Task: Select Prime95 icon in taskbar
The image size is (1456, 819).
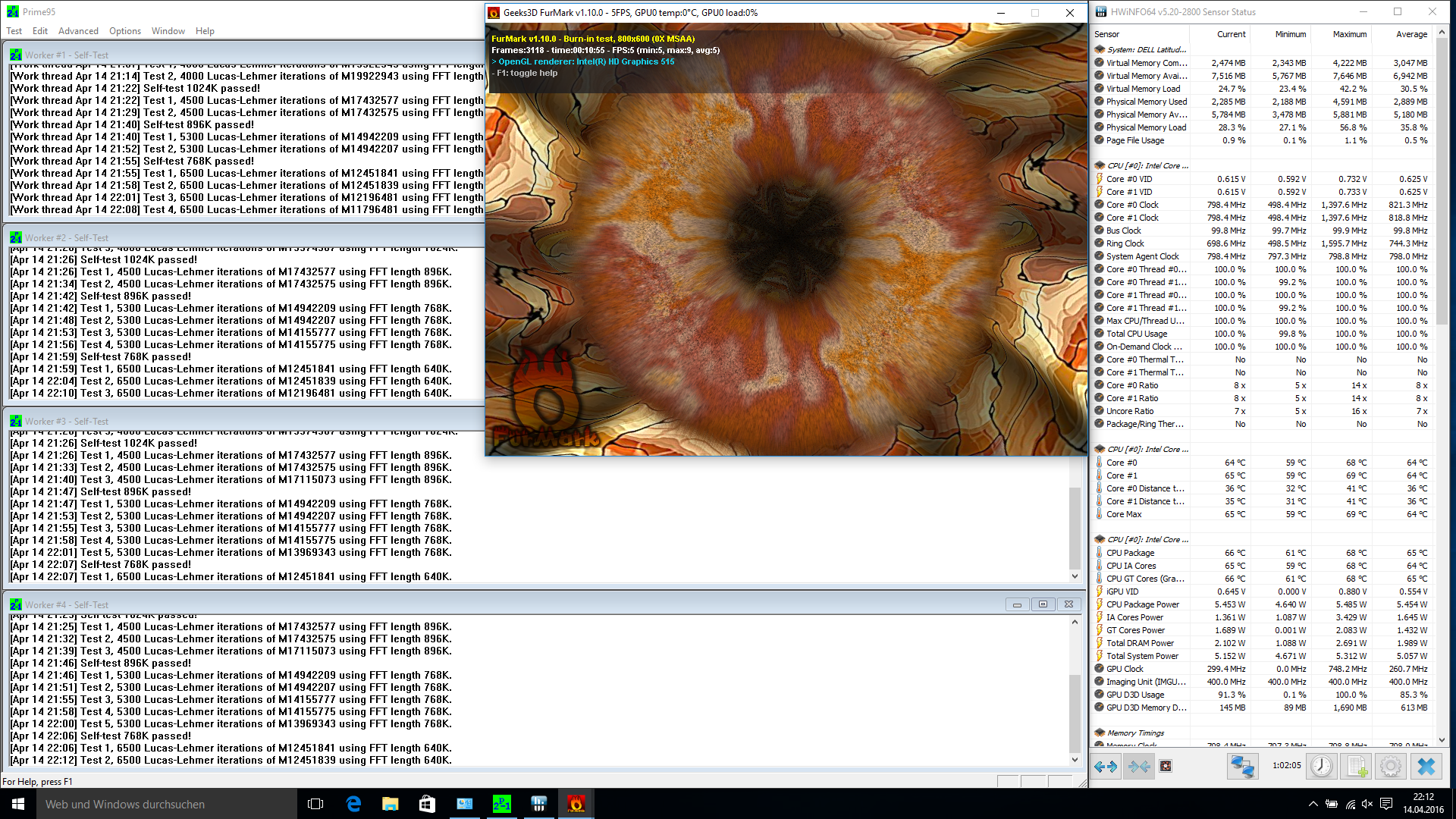Action: tap(501, 804)
